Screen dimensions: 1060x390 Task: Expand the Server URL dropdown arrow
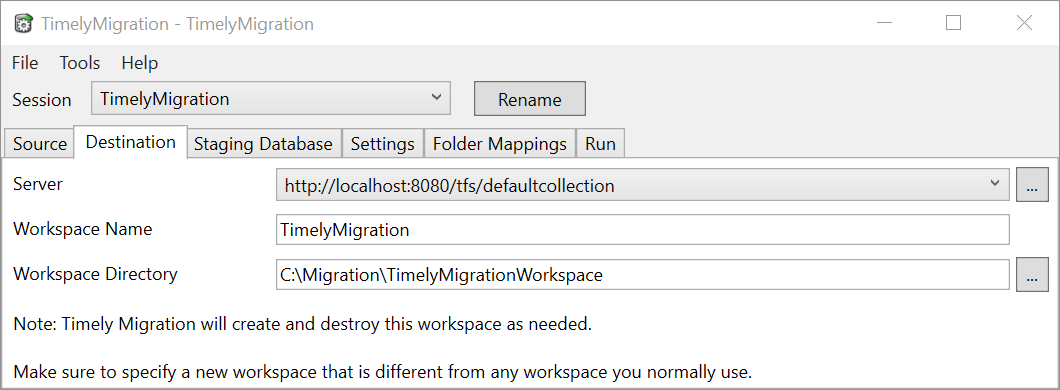[994, 185]
